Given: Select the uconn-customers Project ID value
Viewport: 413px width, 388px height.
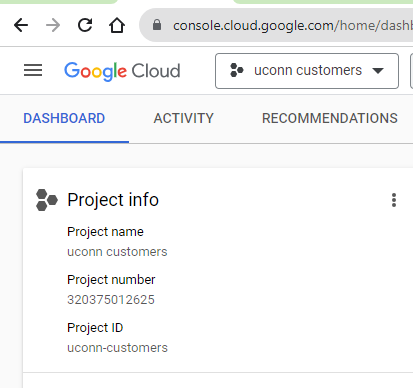Looking at the screenshot, I should coord(117,348).
